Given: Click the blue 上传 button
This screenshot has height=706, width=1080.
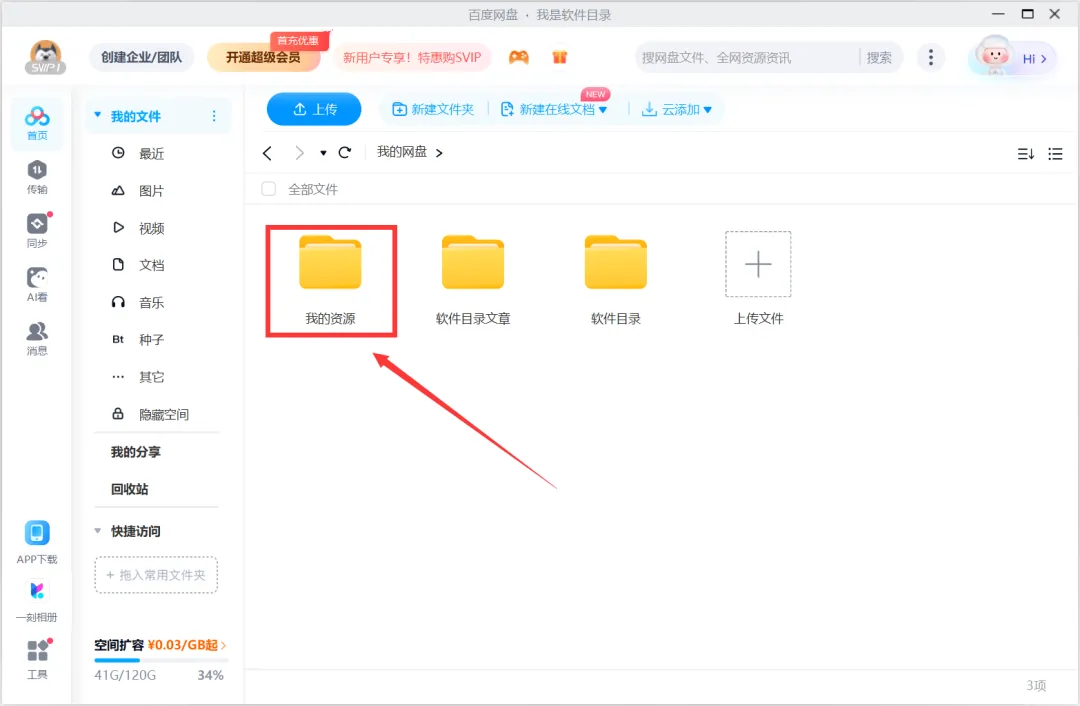Looking at the screenshot, I should point(314,109).
